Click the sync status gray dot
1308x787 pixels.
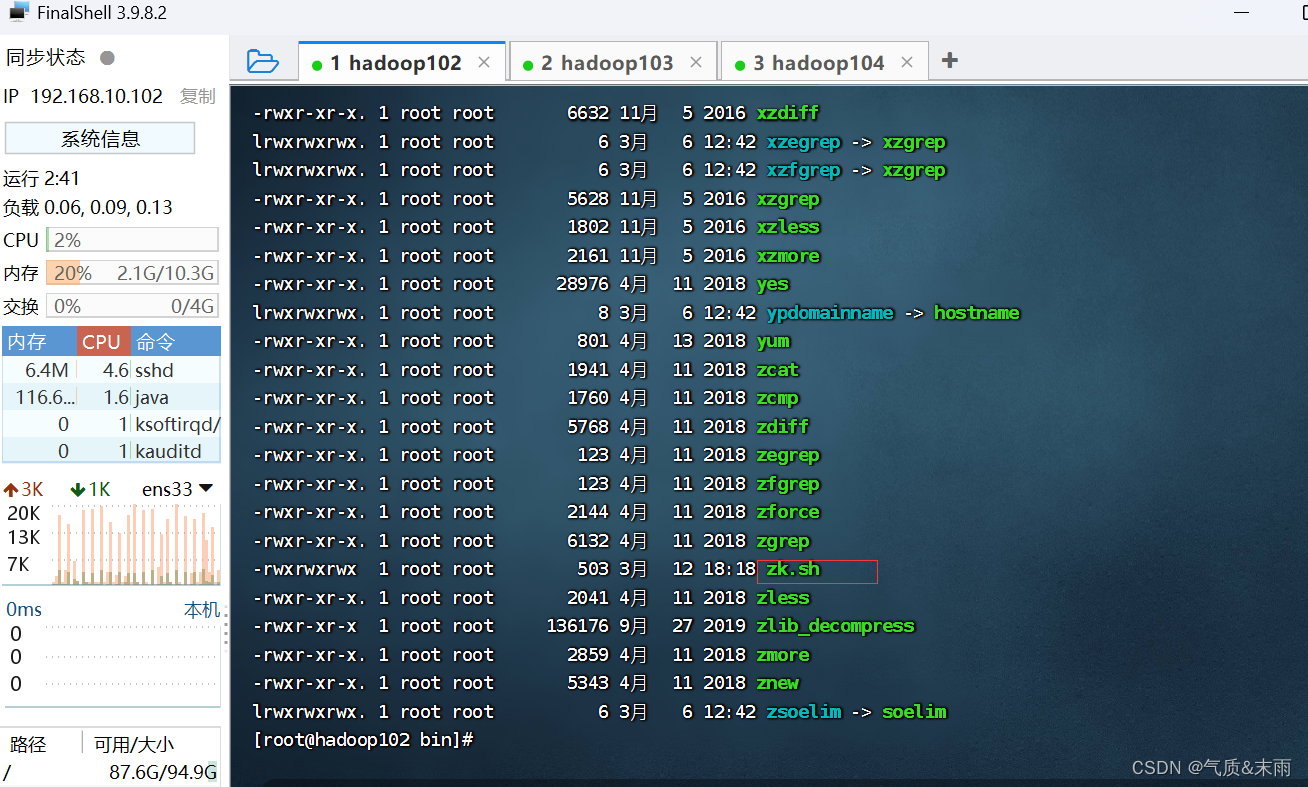click(x=107, y=58)
